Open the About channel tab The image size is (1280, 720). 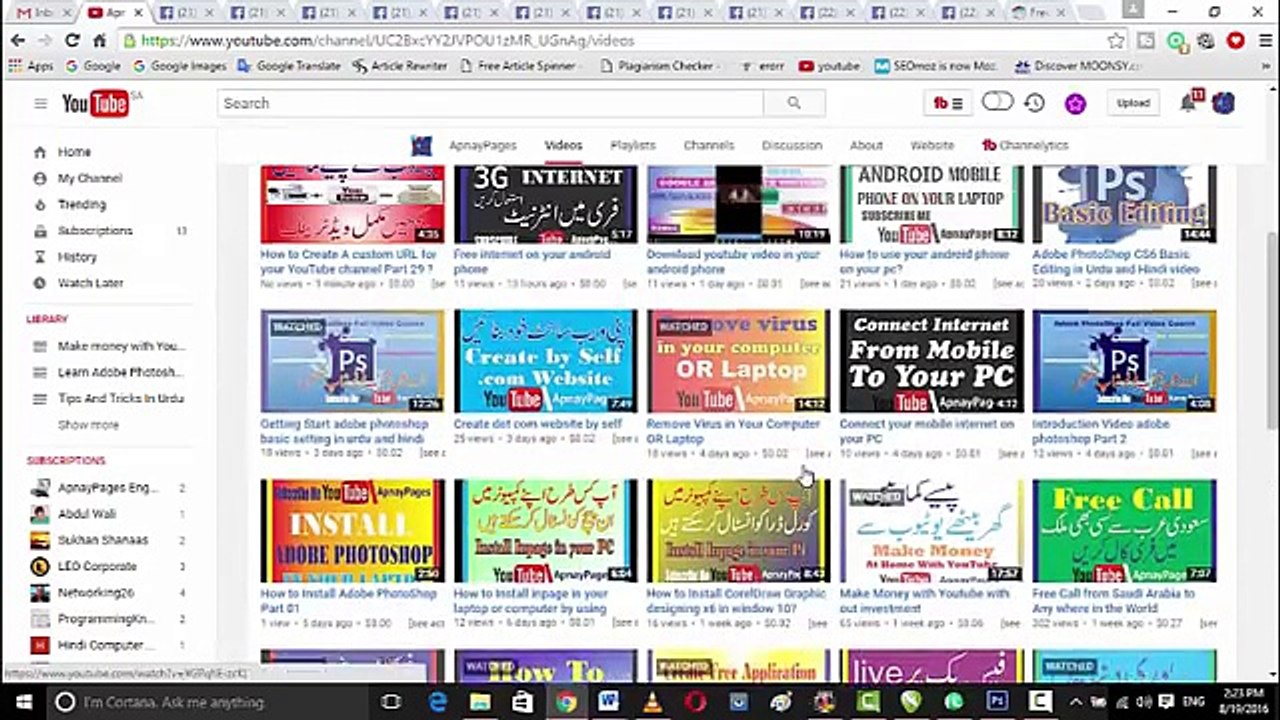coord(866,145)
